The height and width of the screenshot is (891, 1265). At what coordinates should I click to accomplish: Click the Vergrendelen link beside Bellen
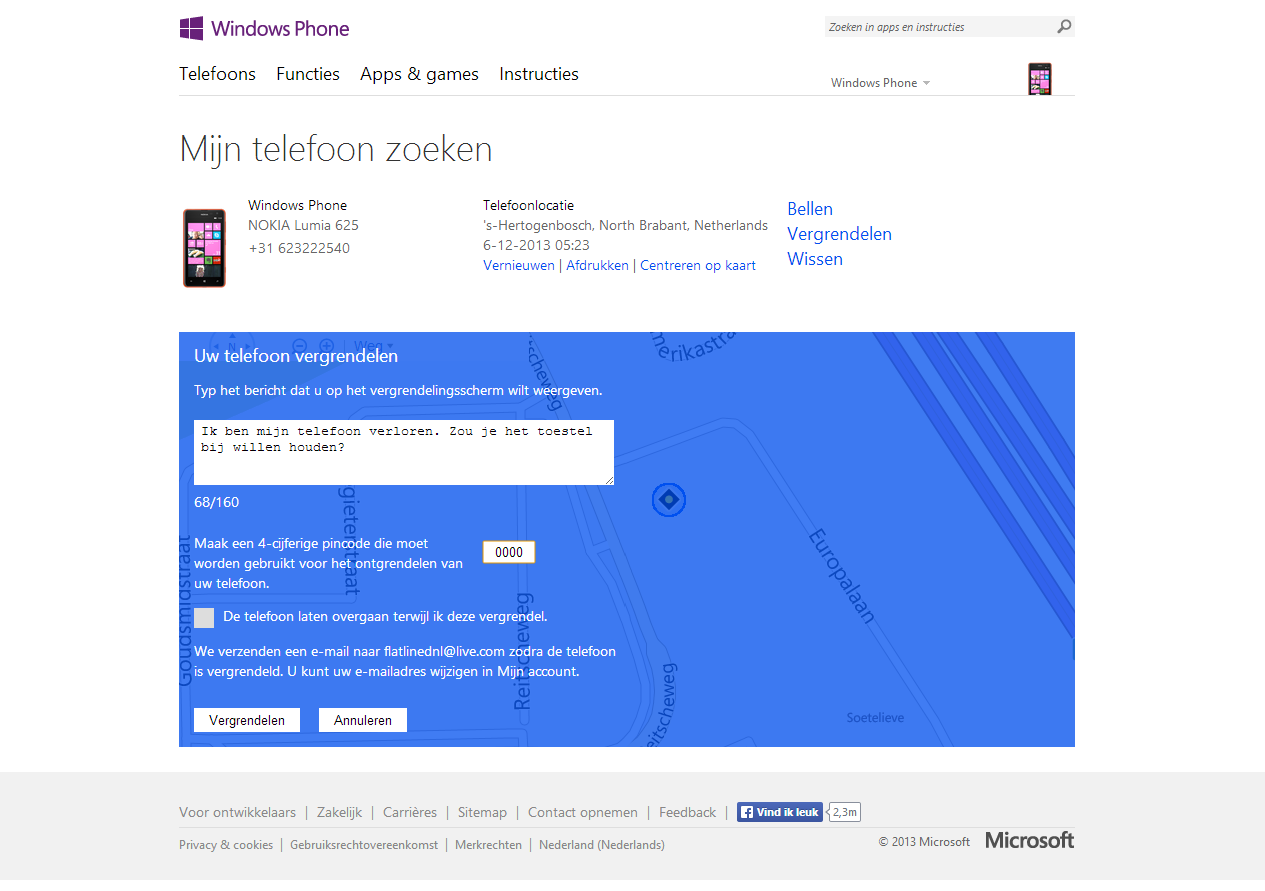coord(839,234)
